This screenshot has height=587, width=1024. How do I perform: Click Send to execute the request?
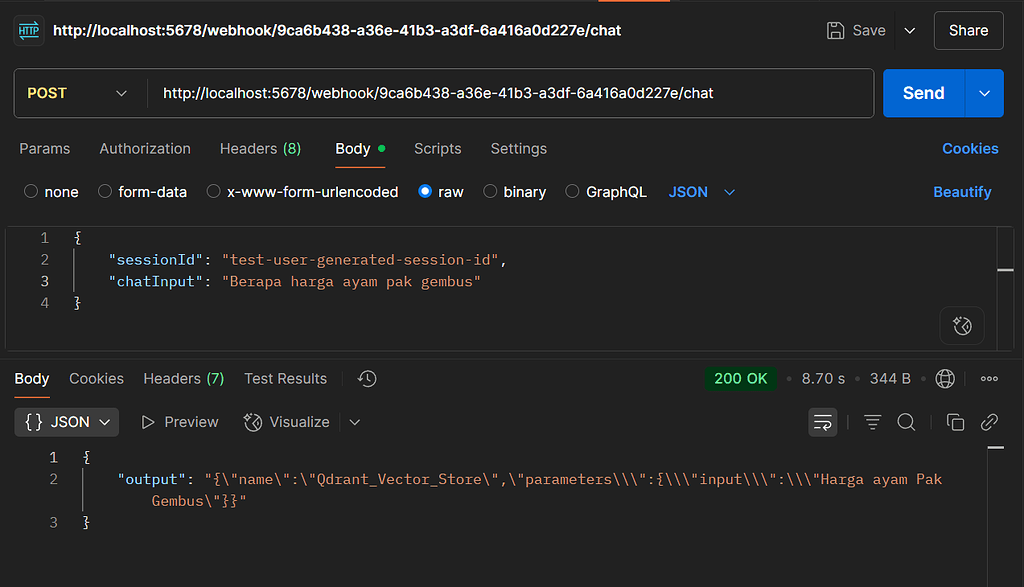click(923, 92)
